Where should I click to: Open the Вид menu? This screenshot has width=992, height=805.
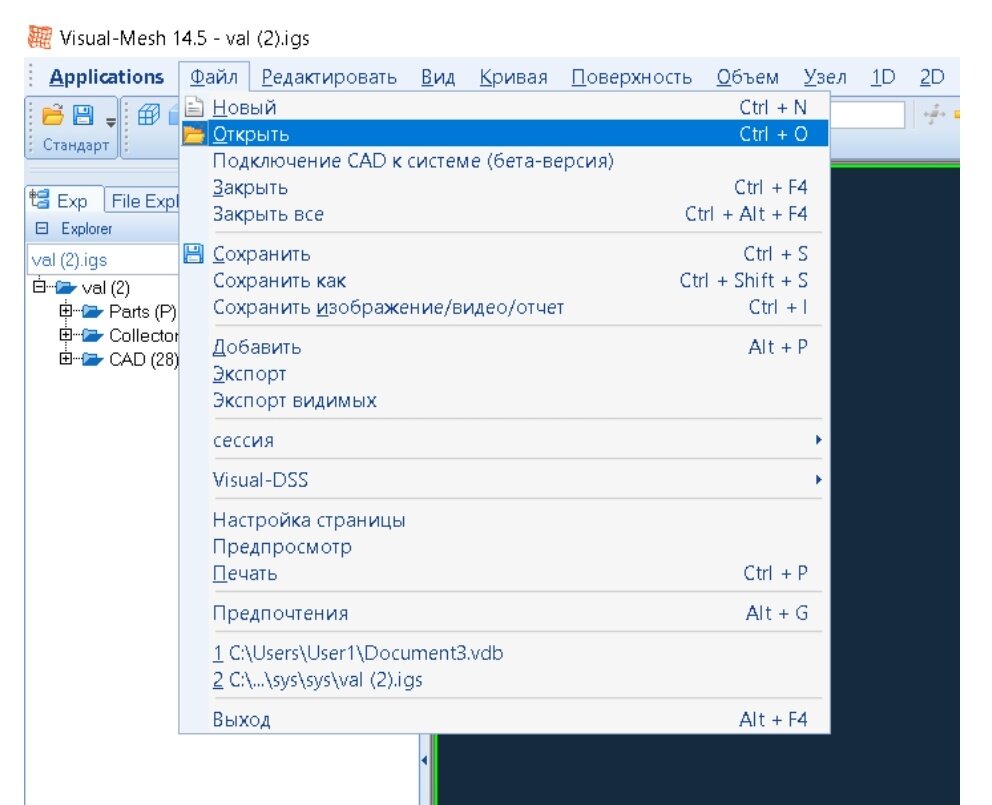coord(438,77)
